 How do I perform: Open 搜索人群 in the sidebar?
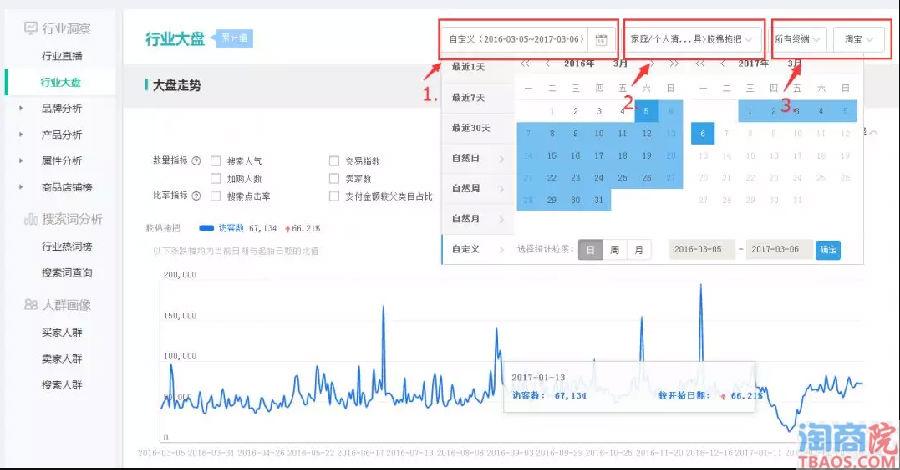pos(62,384)
